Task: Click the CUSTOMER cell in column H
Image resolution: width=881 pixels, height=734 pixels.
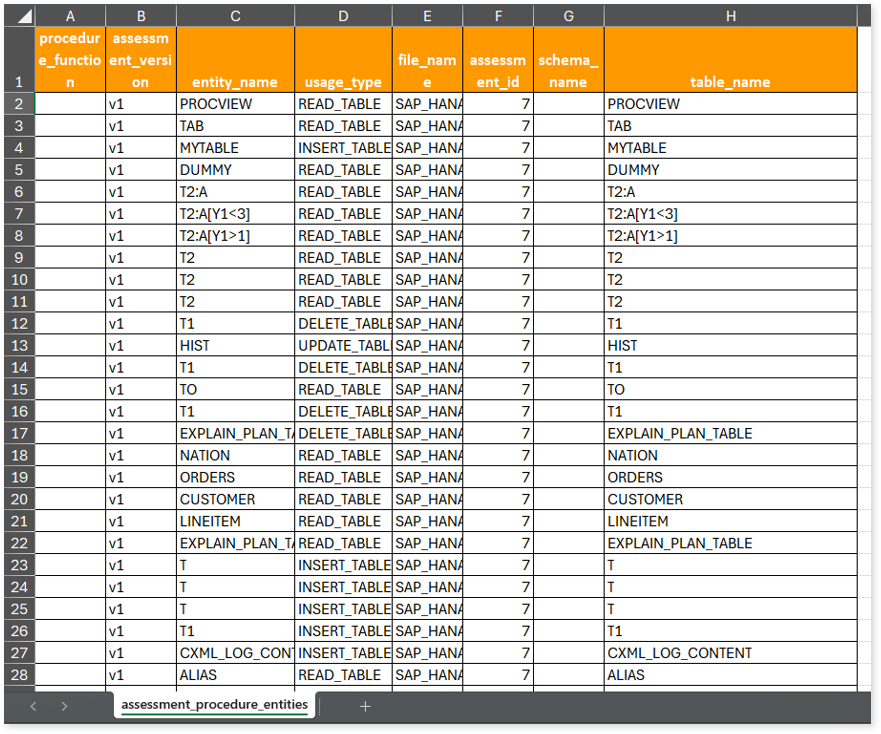Action: [730, 499]
